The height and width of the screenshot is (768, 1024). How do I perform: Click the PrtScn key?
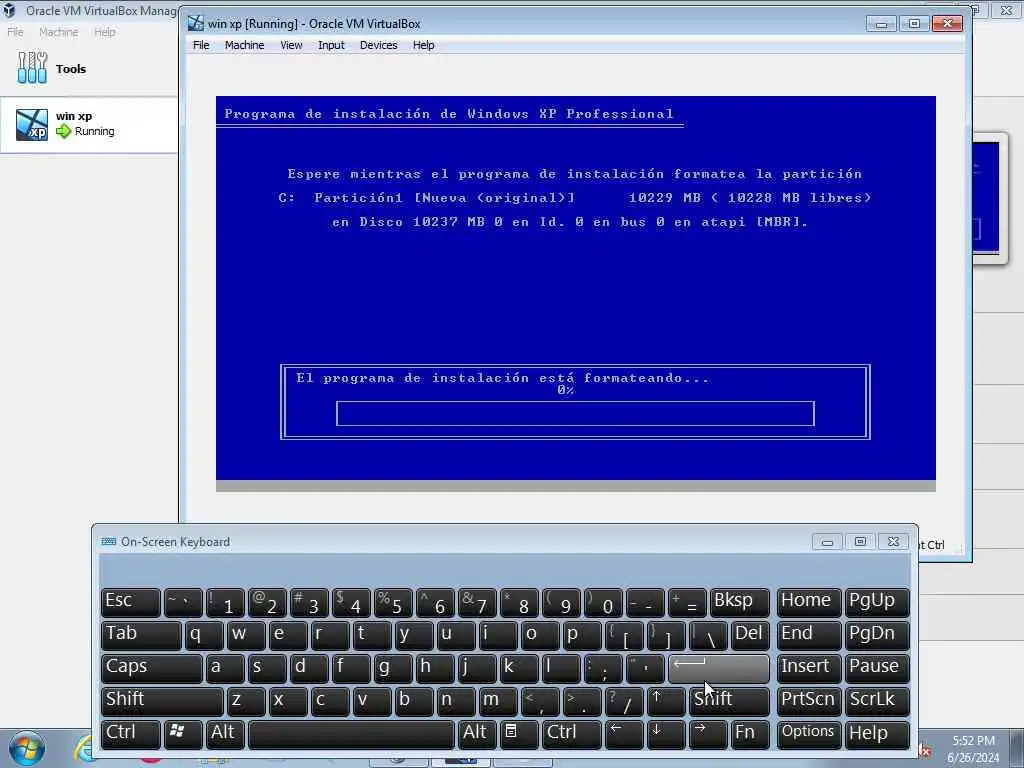(x=808, y=701)
